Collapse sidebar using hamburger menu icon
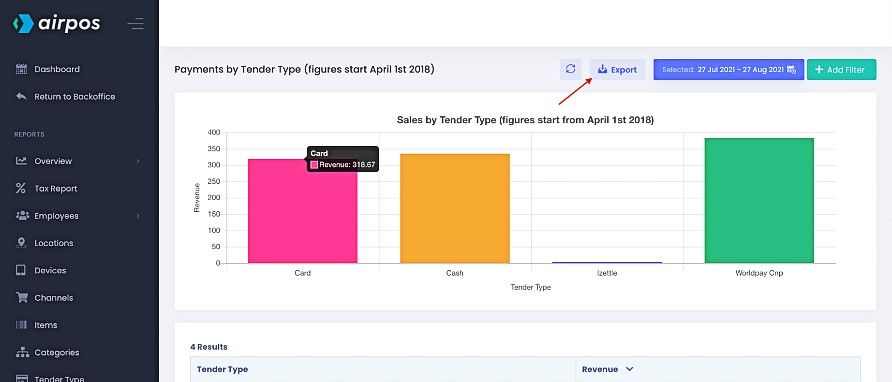Screen dimensions: 892x382 pos(135,24)
